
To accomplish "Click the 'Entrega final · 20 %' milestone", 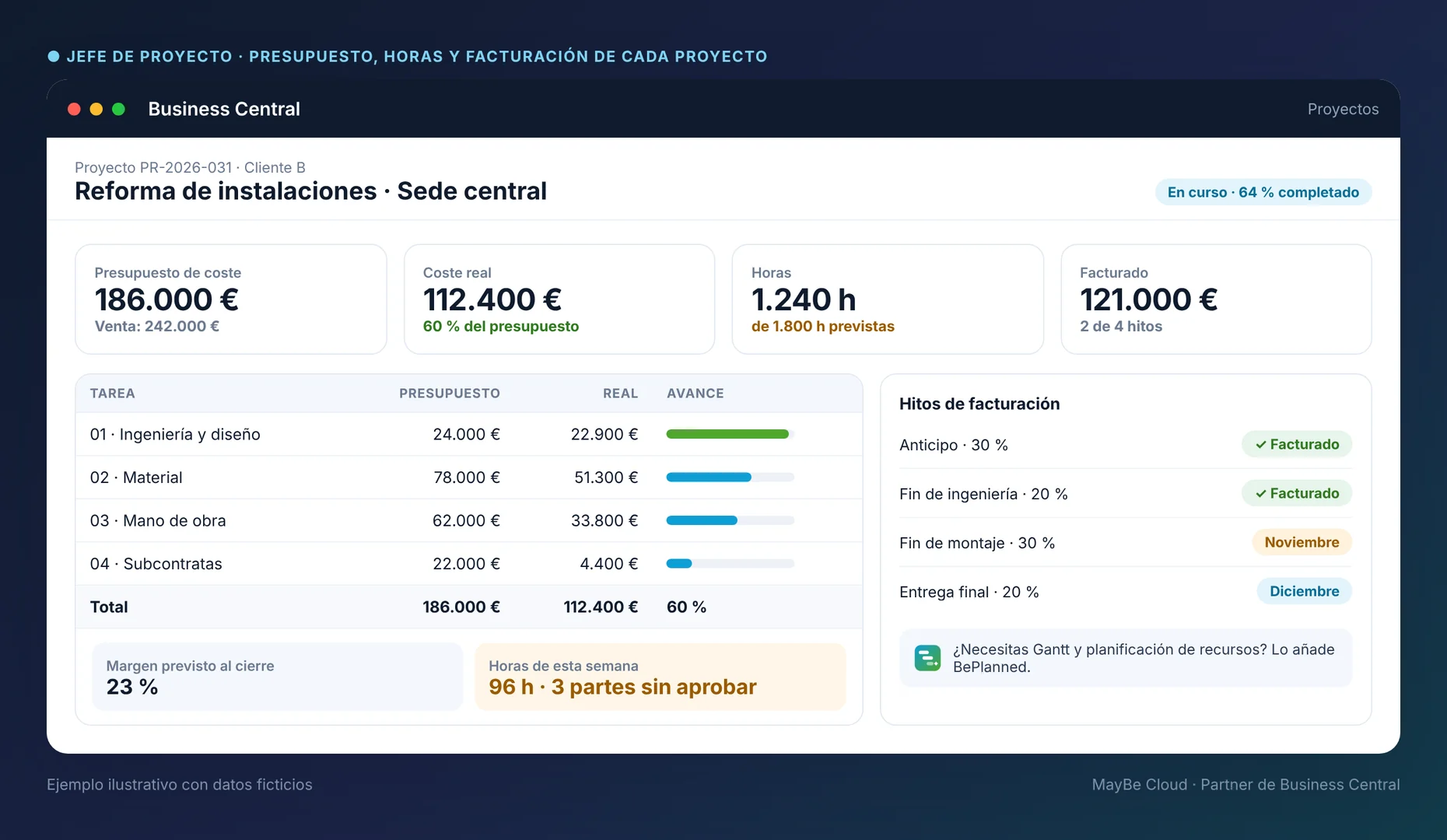I will pos(969,592).
